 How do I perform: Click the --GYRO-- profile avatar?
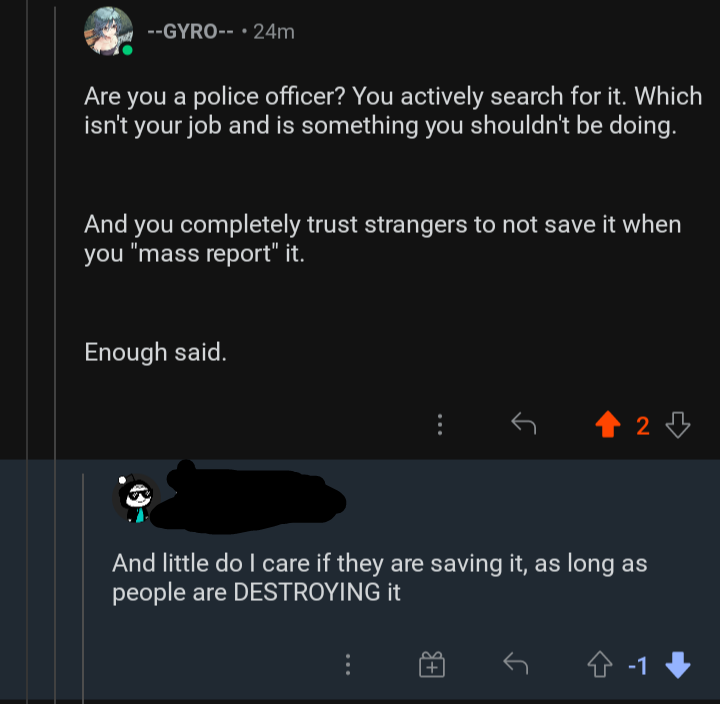pos(109,31)
